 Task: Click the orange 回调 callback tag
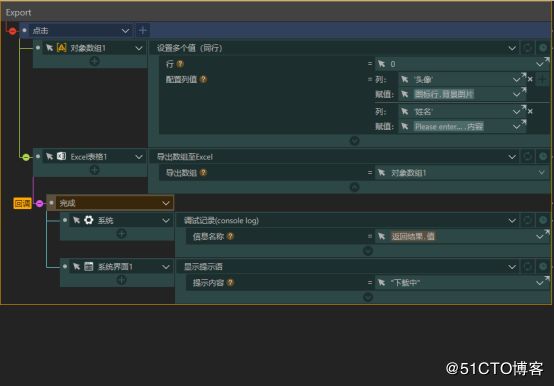(22, 203)
